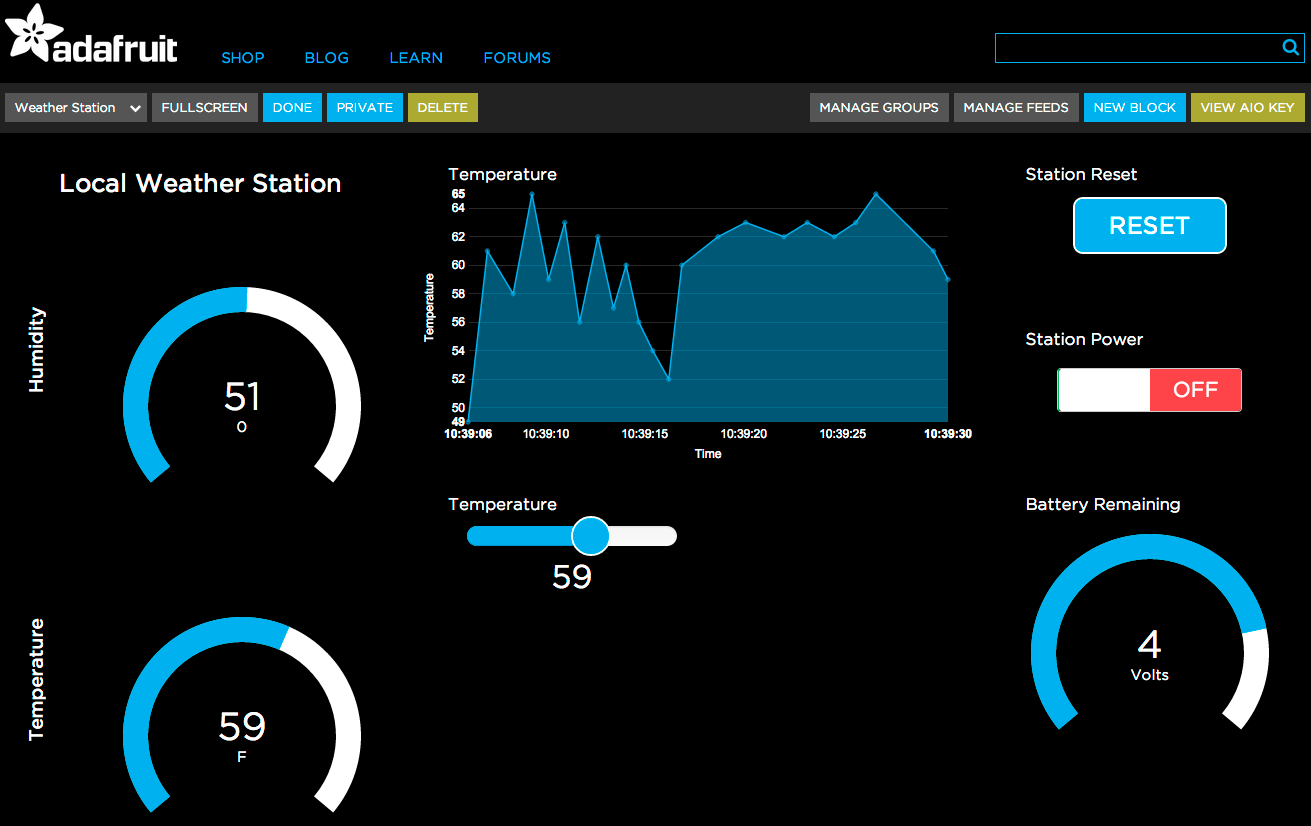
Task: Toggle the PRIVATE setting button
Action: [x=365, y=108]
